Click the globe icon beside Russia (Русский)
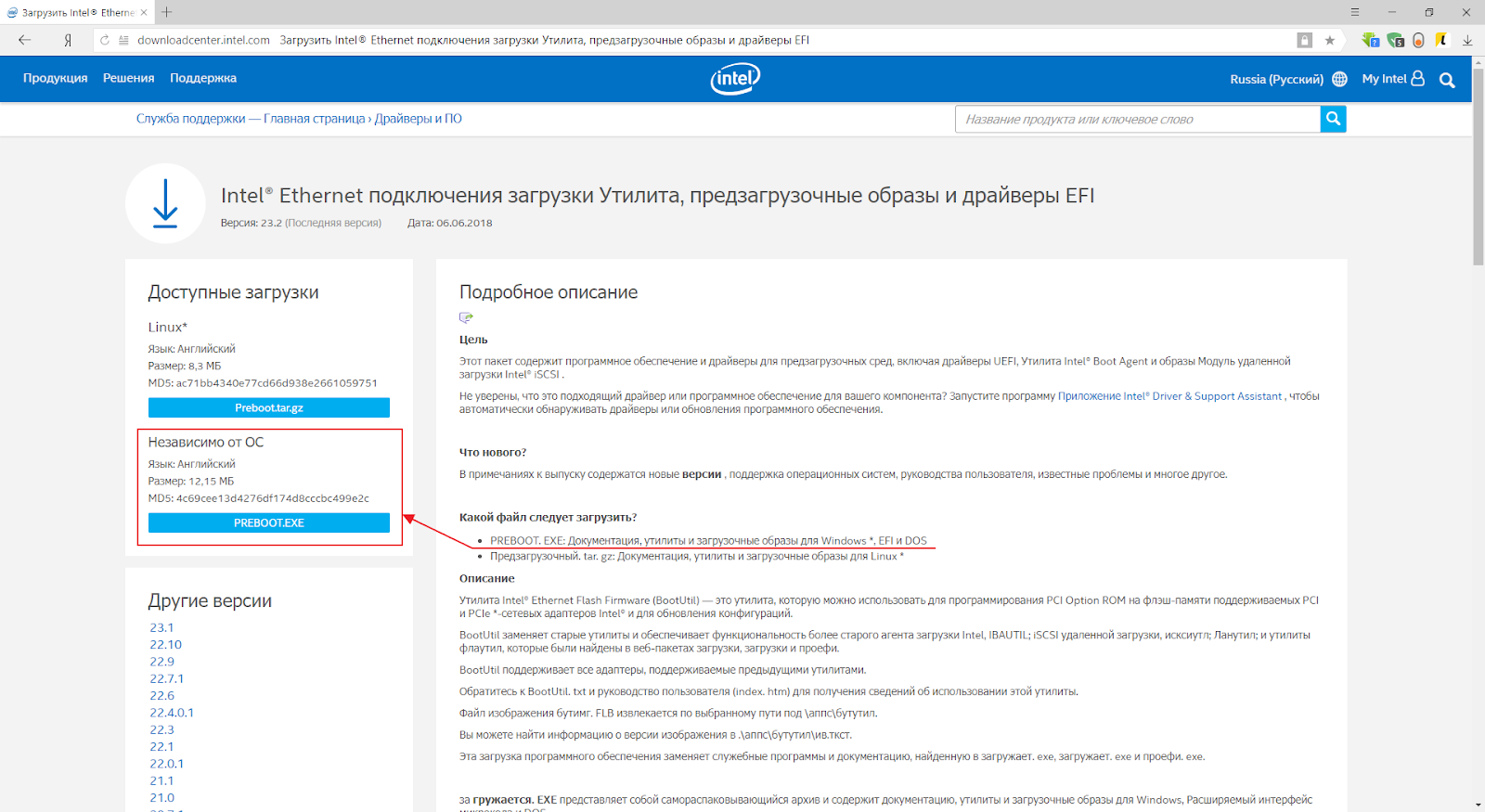This screenshot has height=812, width=1485. pos(1339,79)
